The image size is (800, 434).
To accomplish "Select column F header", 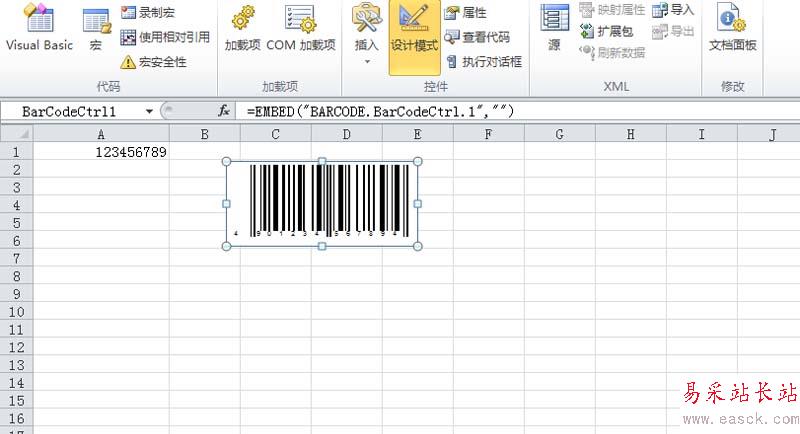I will 488,134.
